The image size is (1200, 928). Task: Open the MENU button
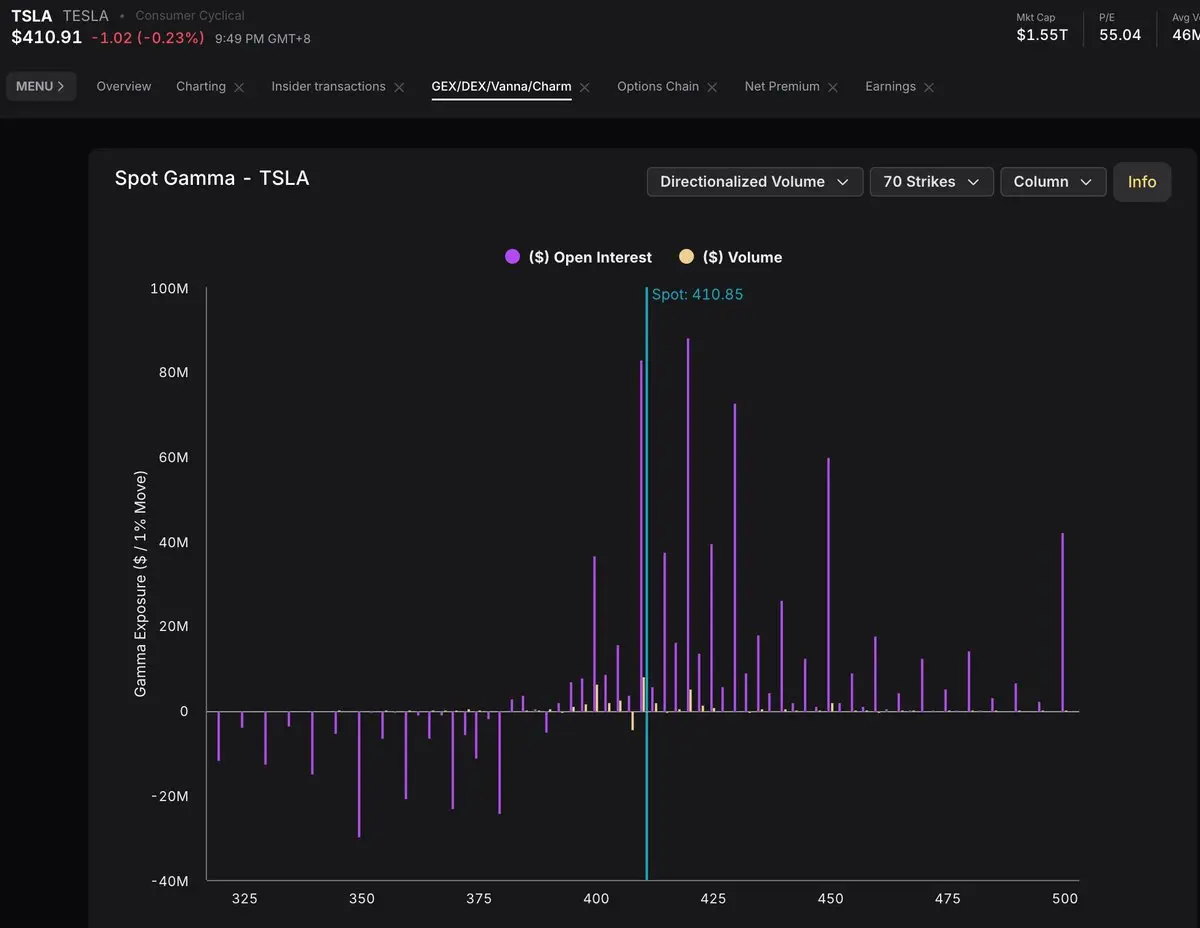(x=41, y=86)
